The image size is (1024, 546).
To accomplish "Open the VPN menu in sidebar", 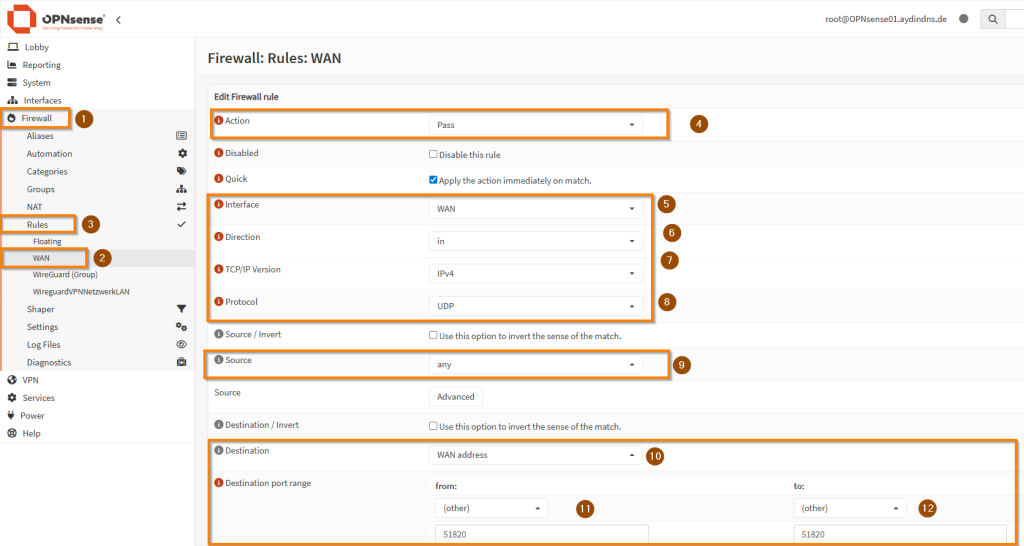I will click(30, 380).
